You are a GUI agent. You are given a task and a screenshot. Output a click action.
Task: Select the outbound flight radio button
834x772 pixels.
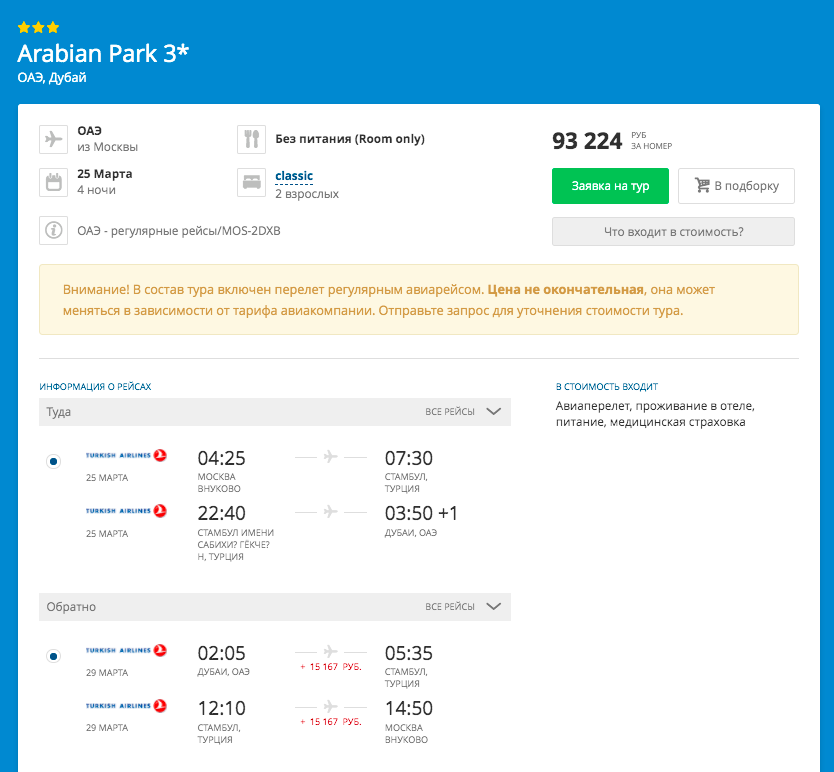click(53, 461)
